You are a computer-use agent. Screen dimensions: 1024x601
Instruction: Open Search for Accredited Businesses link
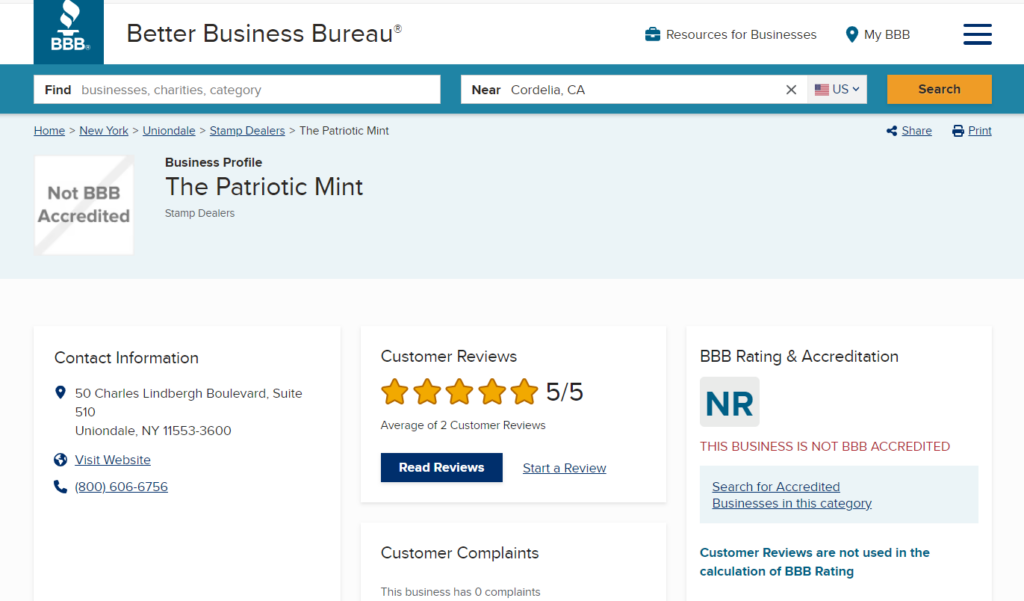(792, 495)
